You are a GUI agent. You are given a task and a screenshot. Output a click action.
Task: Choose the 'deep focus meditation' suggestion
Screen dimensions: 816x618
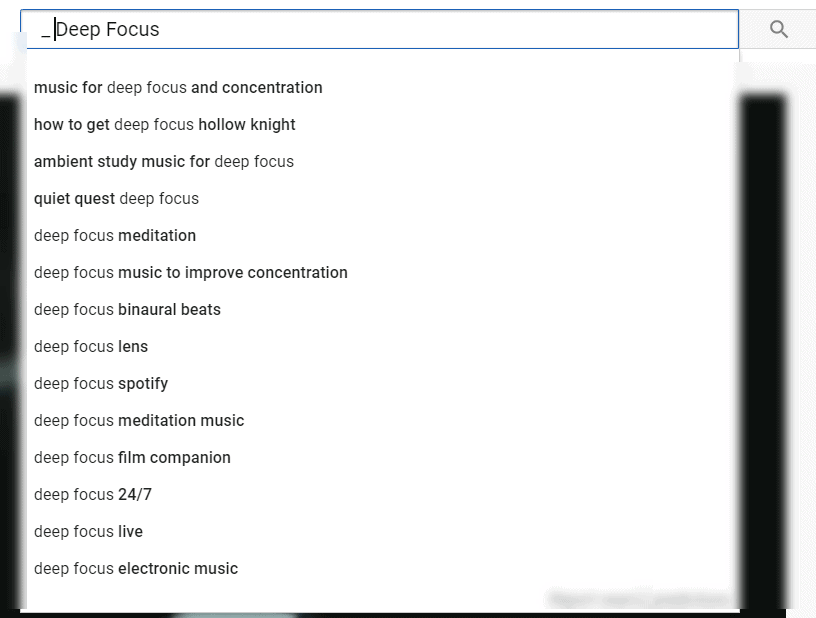115,236
